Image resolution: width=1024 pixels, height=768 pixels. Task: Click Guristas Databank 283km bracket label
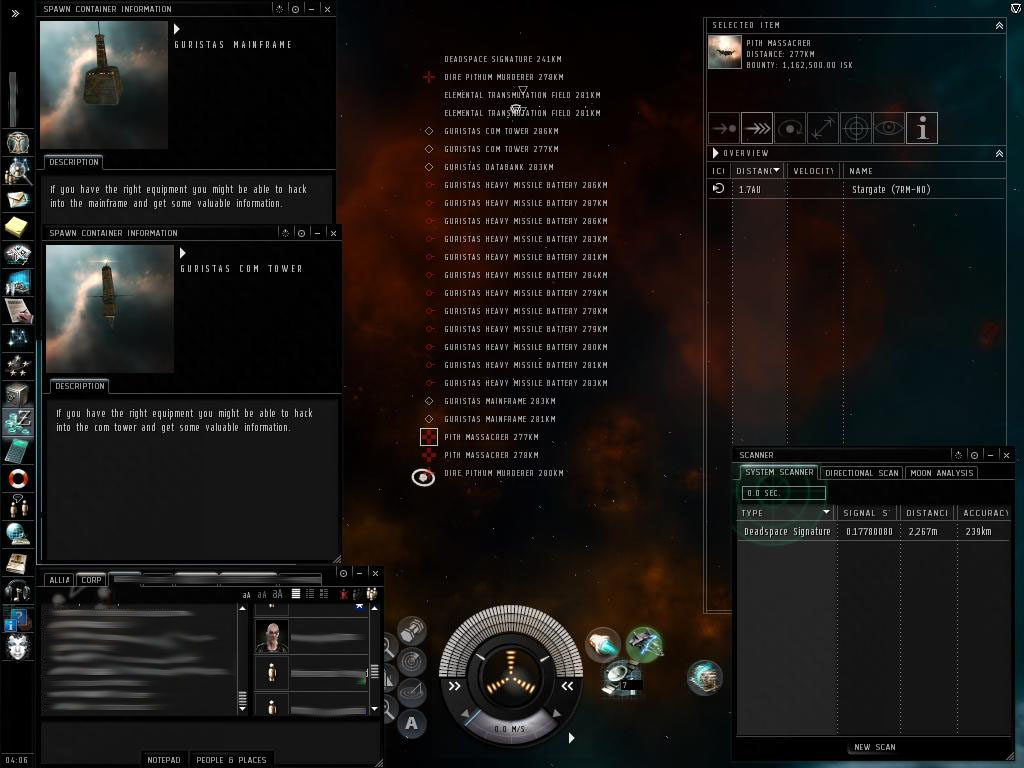pyautogui.click(x=499, y=167)
